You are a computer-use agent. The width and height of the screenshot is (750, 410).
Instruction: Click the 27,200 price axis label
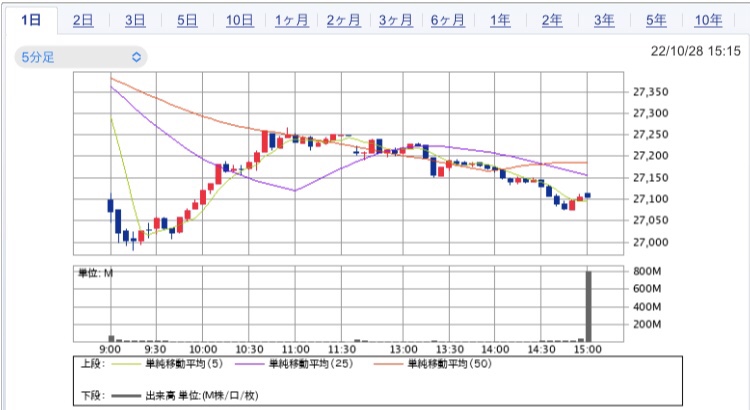click(x=651, y=156)
